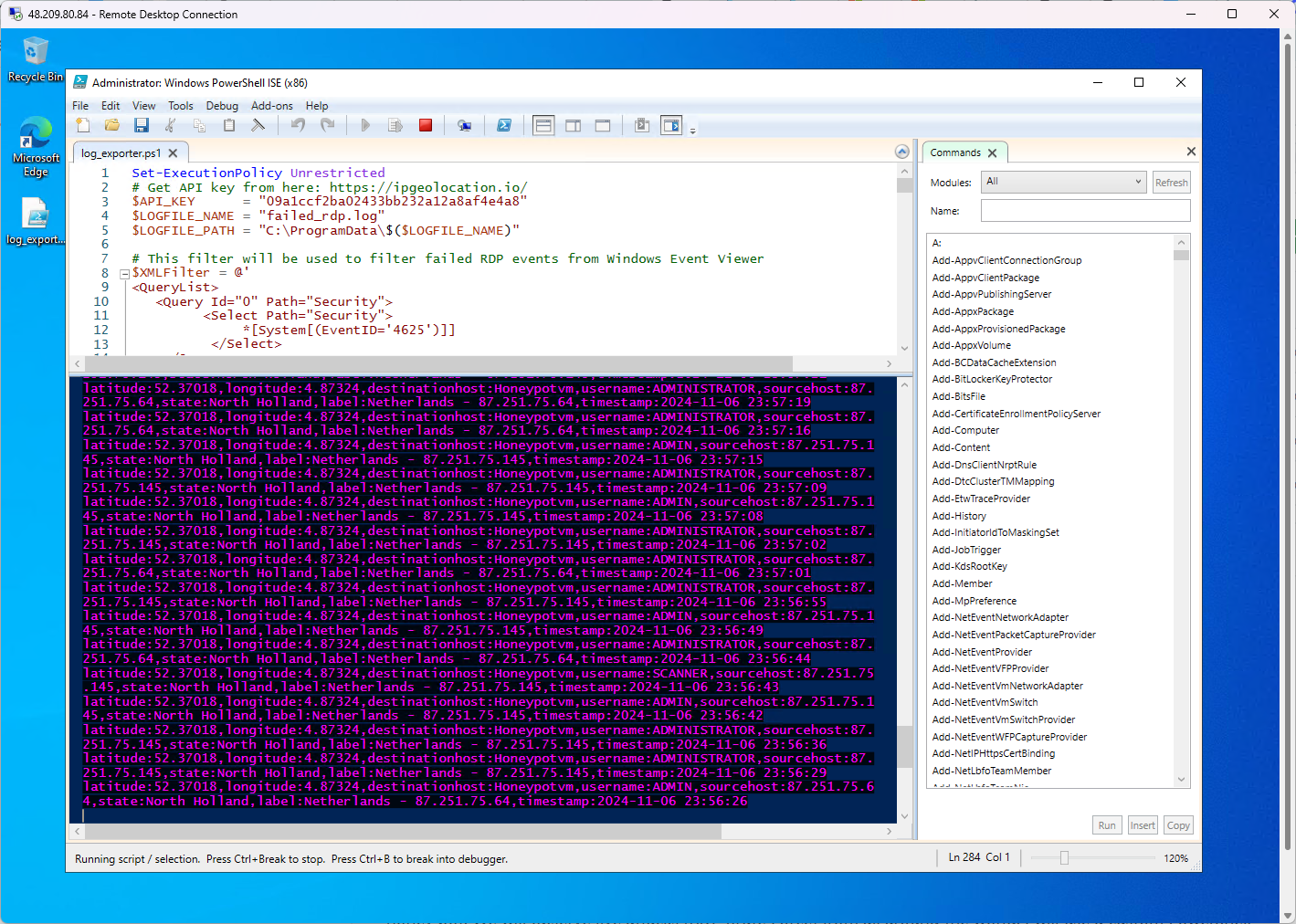Screen dimensions: 1296x924
Task: Save log_exporter.ps1 using the floppy disk icon
Action: [x=141, y=125]
